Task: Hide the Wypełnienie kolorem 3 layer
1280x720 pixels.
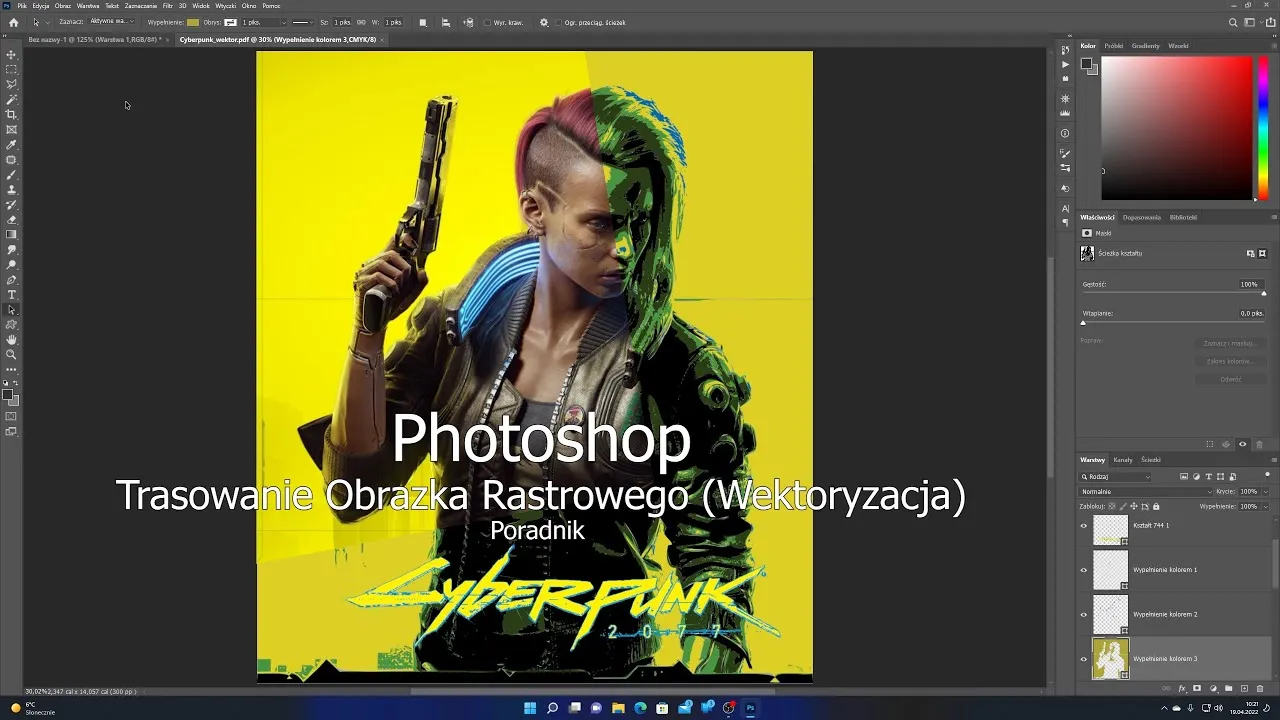Action: pos(1083,659)
